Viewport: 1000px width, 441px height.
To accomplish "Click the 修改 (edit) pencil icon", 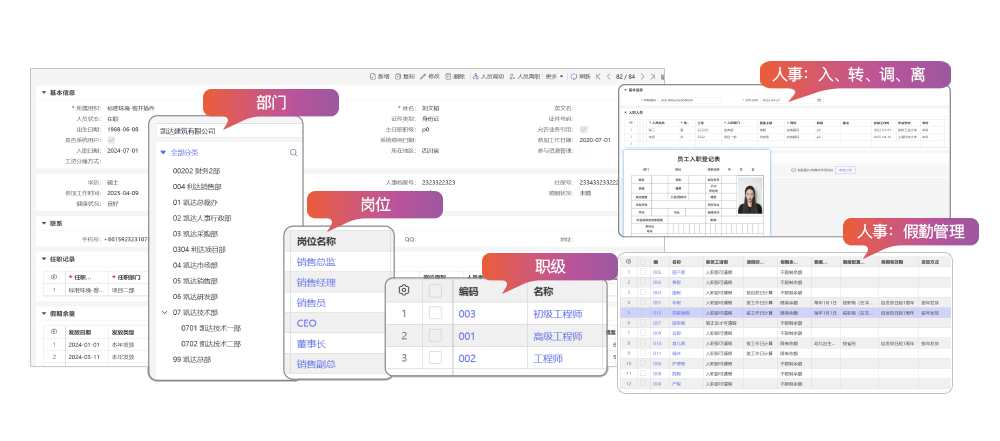I will pos(423,76).
